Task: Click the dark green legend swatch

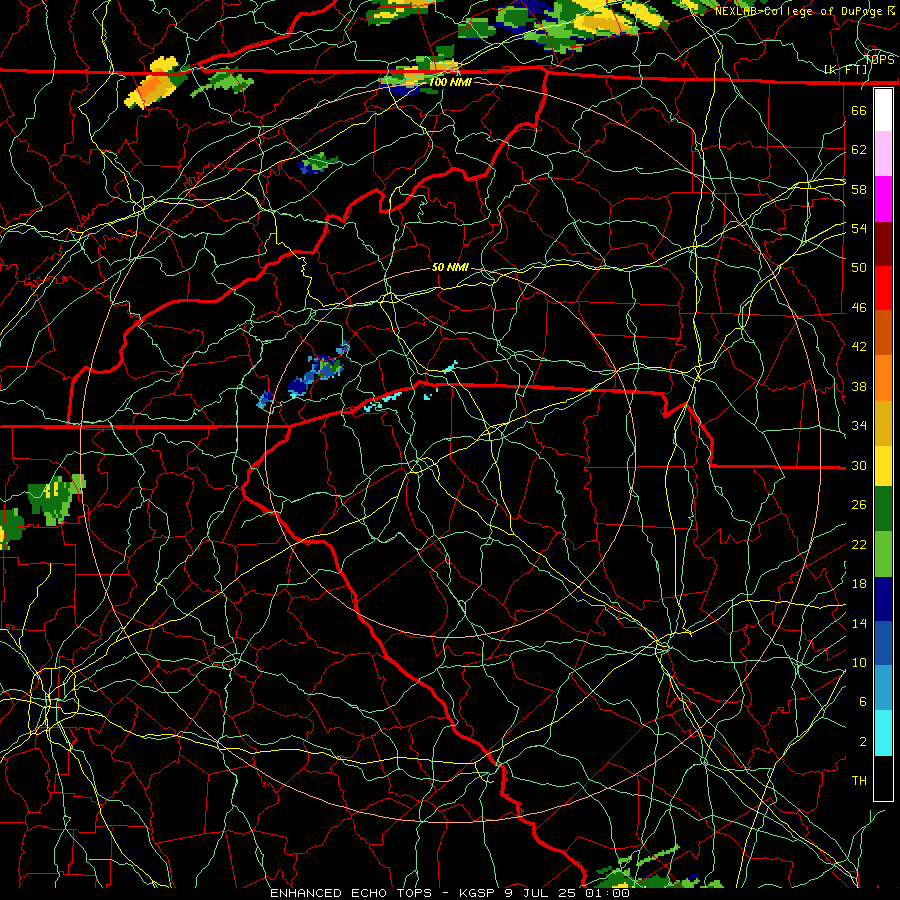Action: [x=883, y=509]
